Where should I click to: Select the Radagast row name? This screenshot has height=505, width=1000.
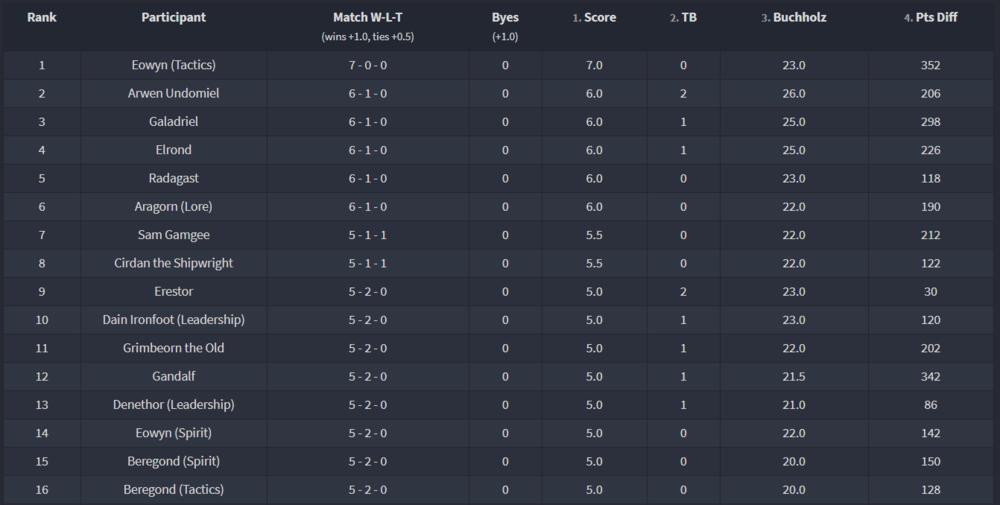coord(174,178)
